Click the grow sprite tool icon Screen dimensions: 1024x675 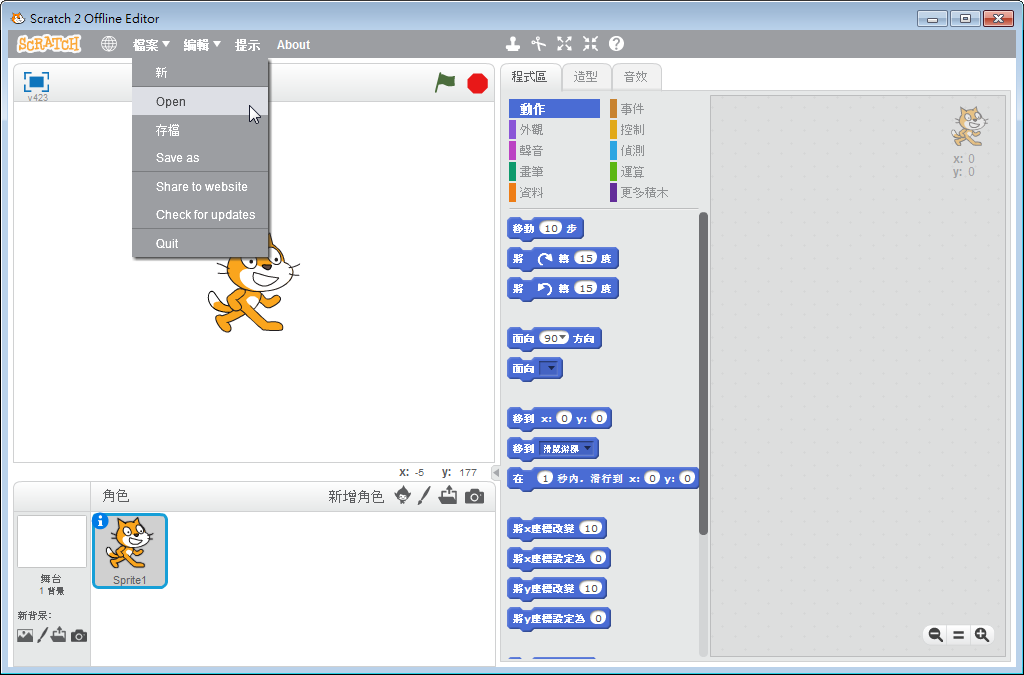coord(565,44)
